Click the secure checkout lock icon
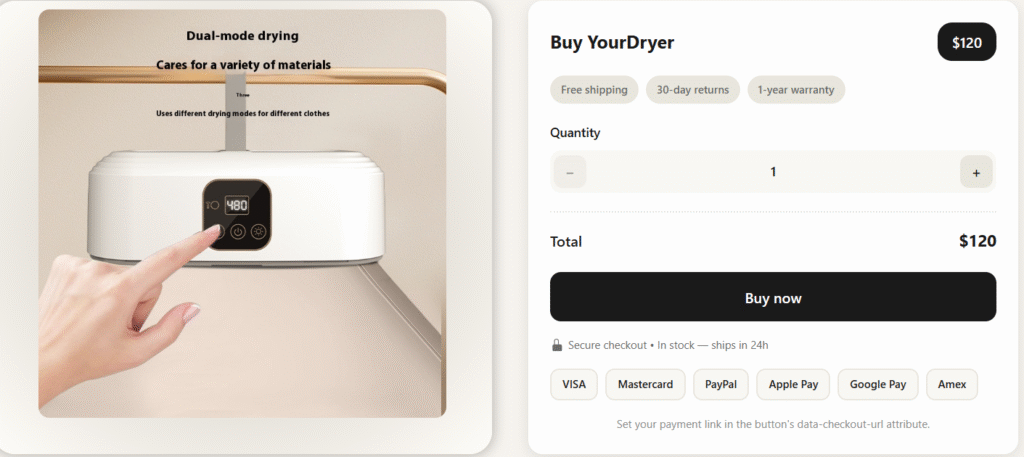Image resolution: width=1024 pixels, height=457 pixels. point(557,345)
